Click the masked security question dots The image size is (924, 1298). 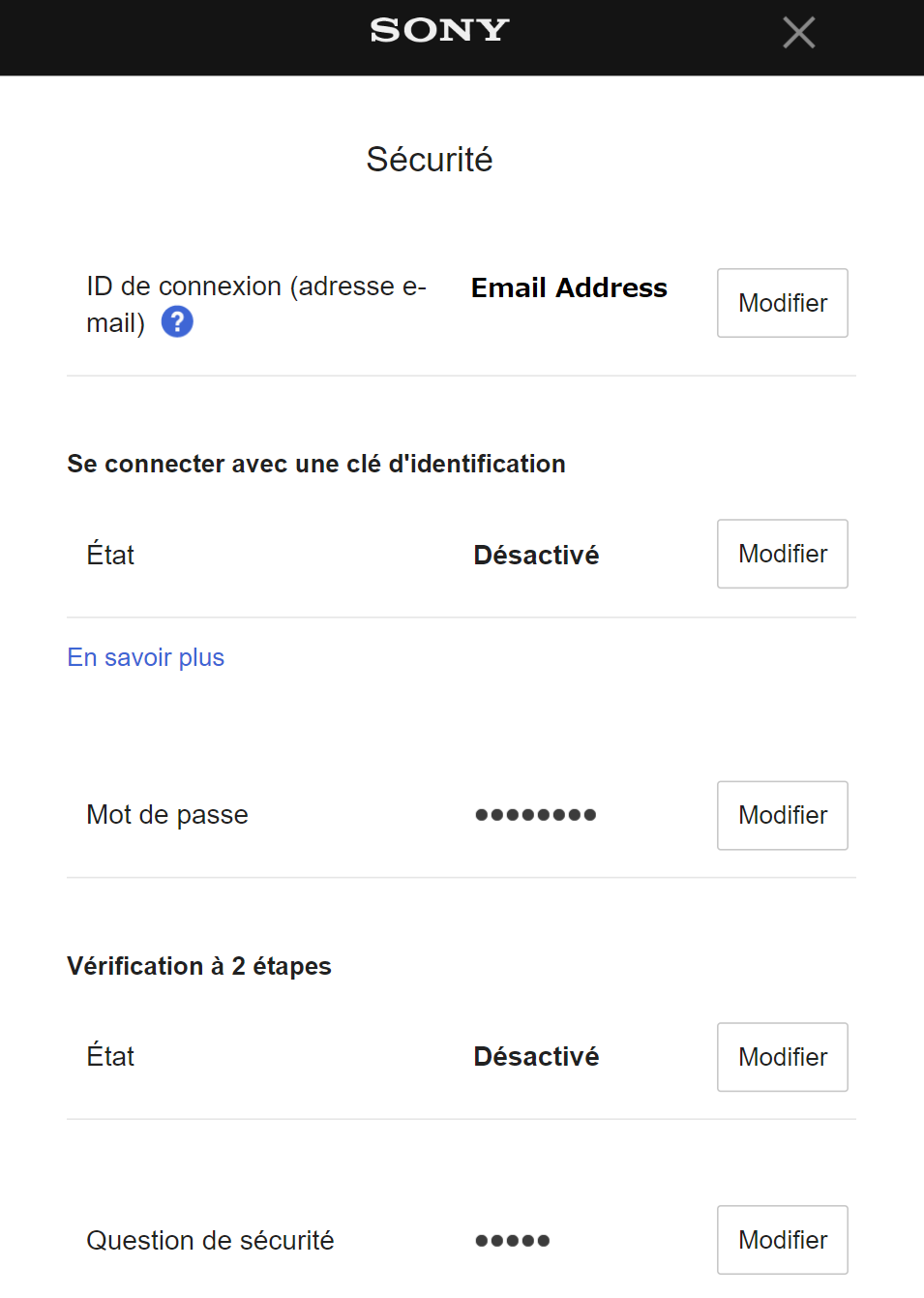click(512, 1241)
